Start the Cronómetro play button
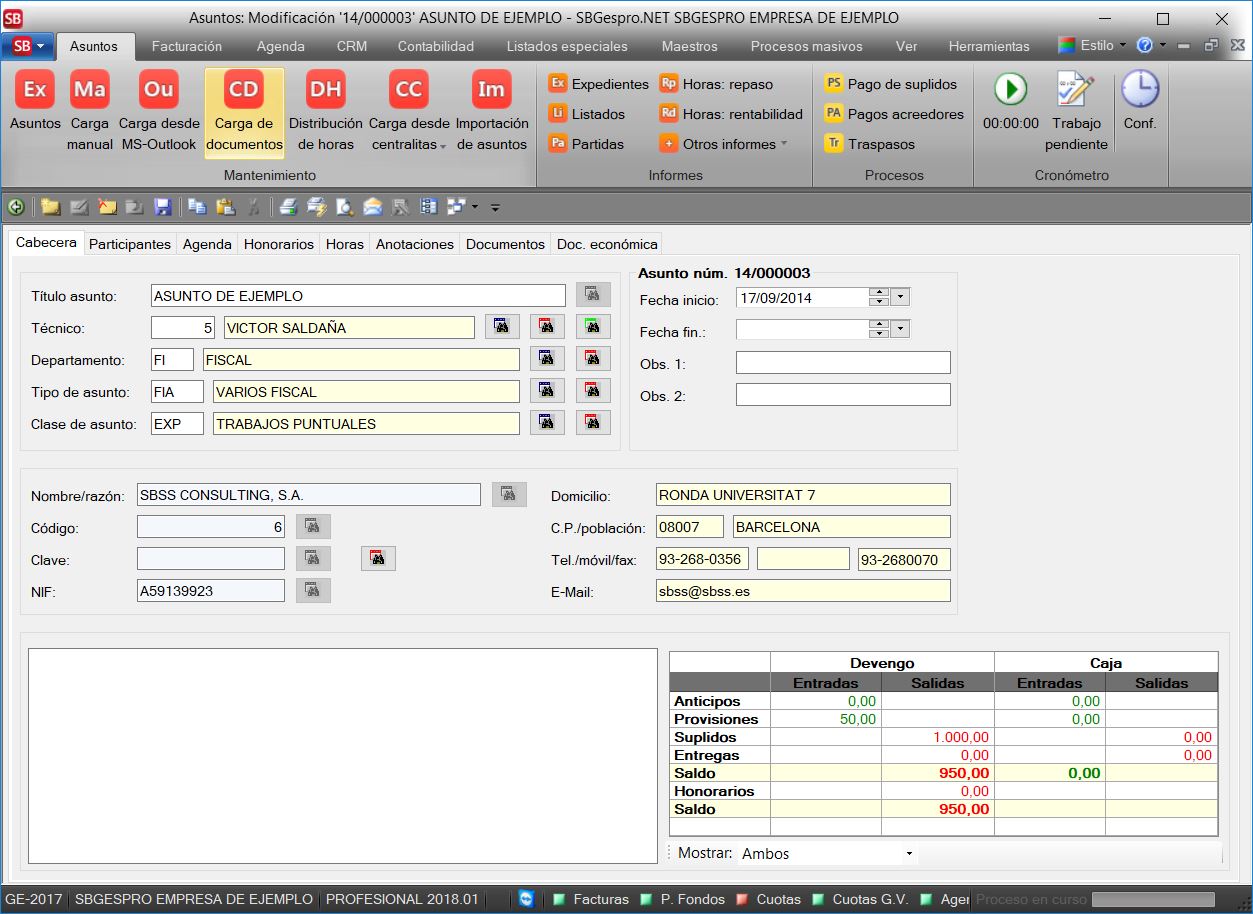The width and height of the screenshot is (1253, 914). pos(1010,90)
